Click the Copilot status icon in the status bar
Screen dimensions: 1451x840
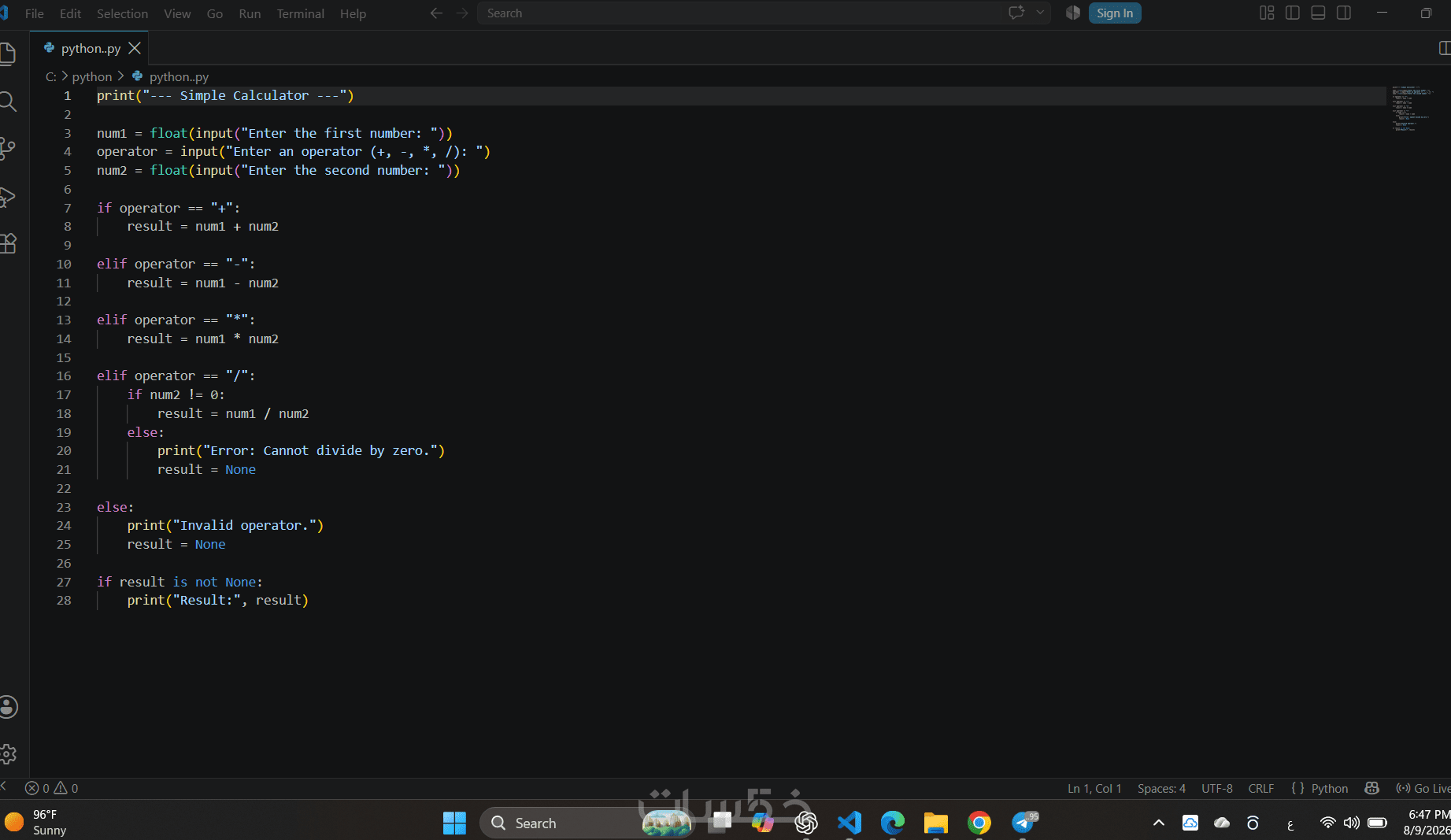click(x=1371, y=788)
